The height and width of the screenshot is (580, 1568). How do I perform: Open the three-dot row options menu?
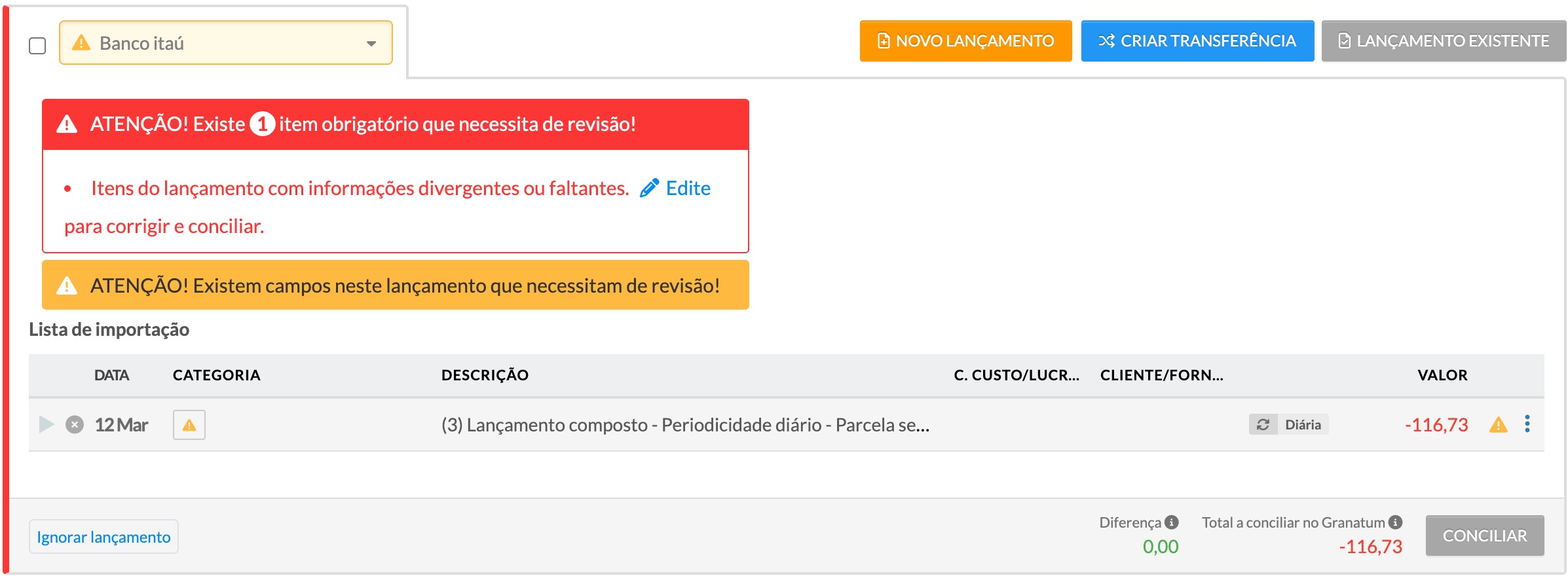click(1527, 424)
